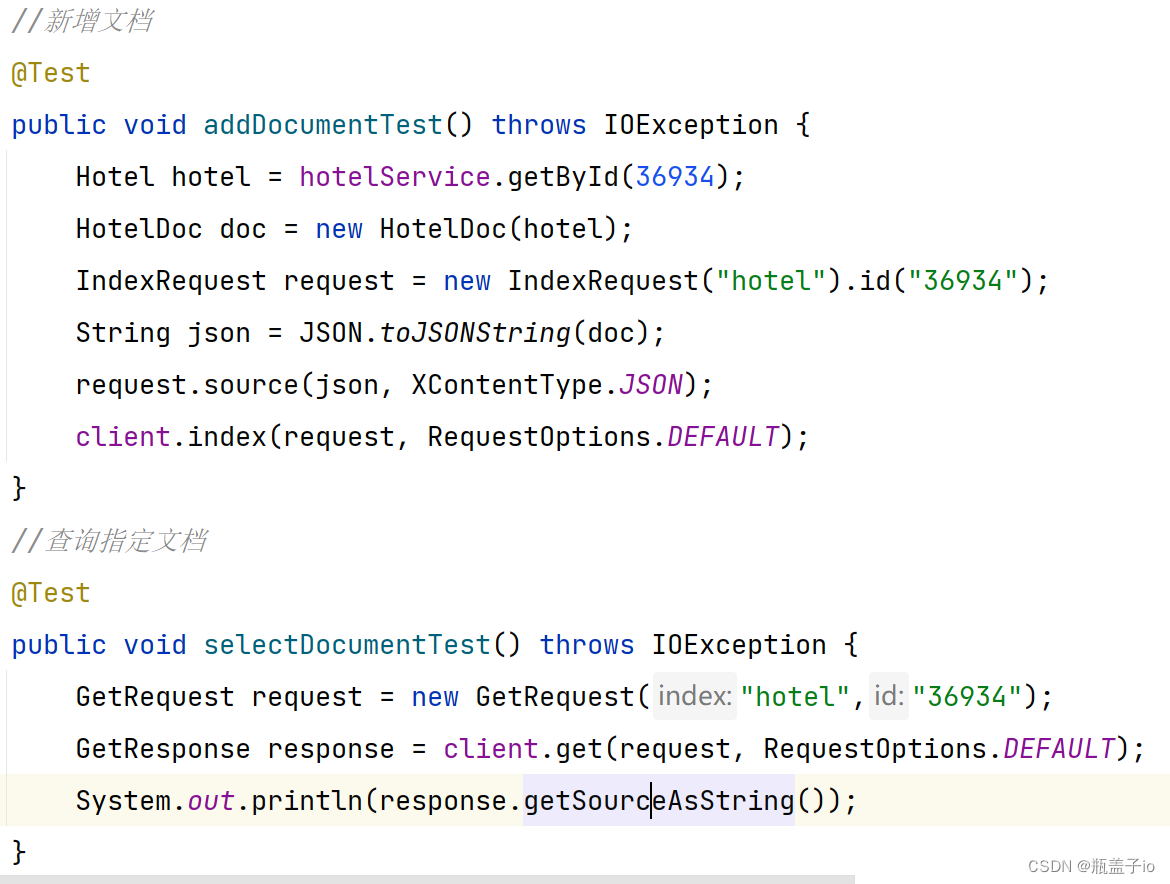
Task: Click String json variable declaration
Action: pyautogui.click(x=163, y=333)
